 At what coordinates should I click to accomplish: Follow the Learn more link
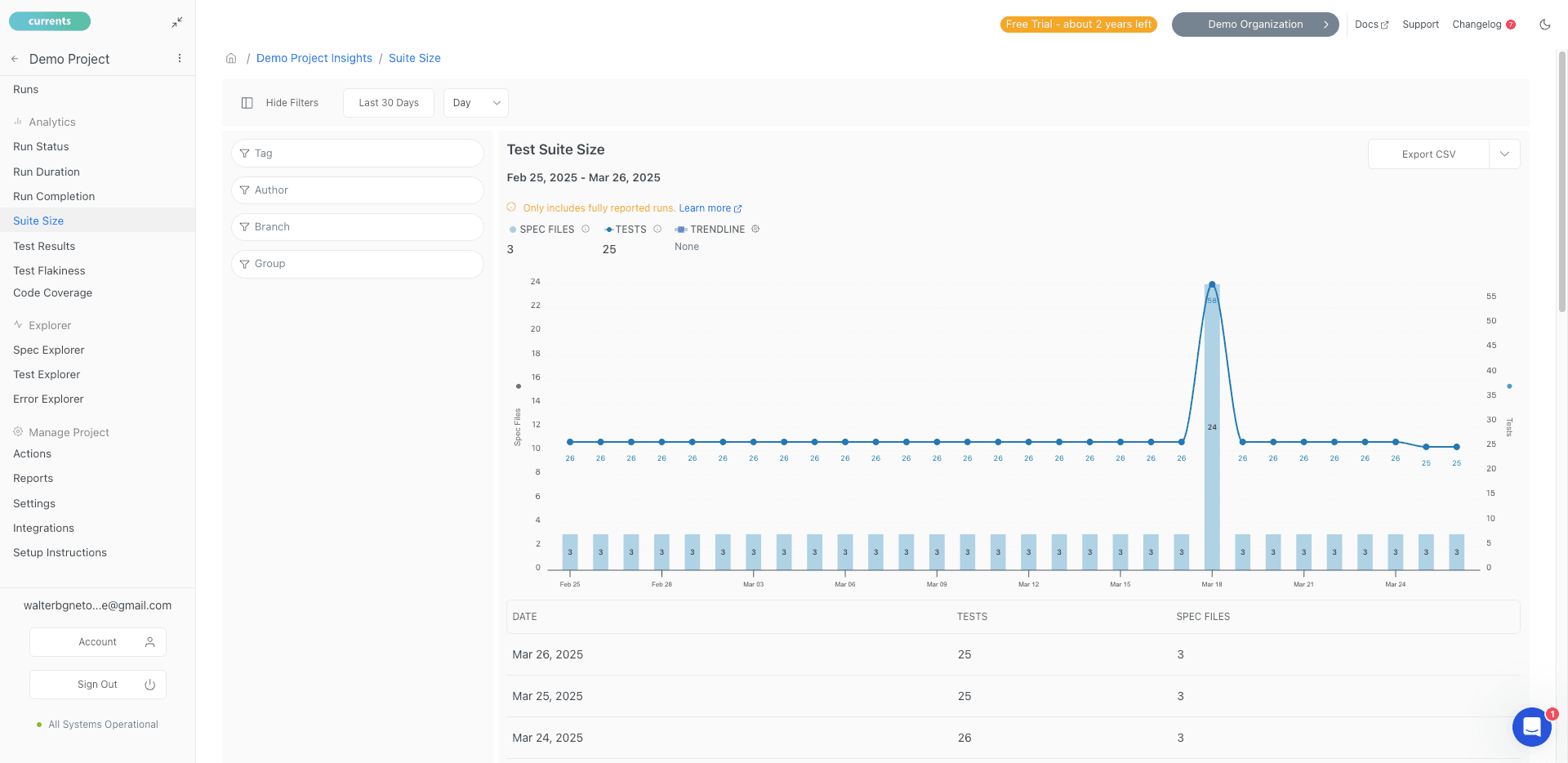(x=710, y=208)
